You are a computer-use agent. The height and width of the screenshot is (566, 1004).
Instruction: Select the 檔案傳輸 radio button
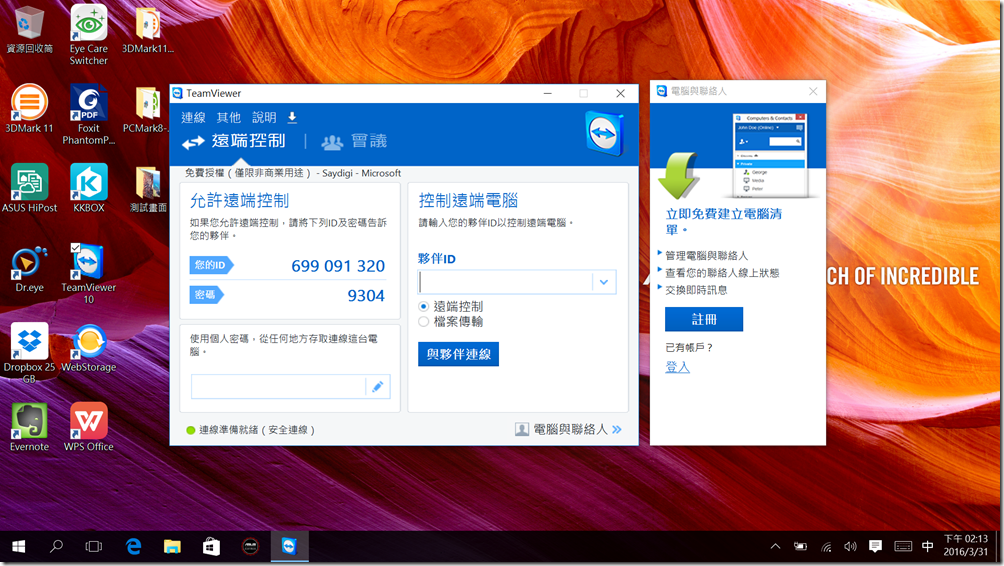pos(423,321)
